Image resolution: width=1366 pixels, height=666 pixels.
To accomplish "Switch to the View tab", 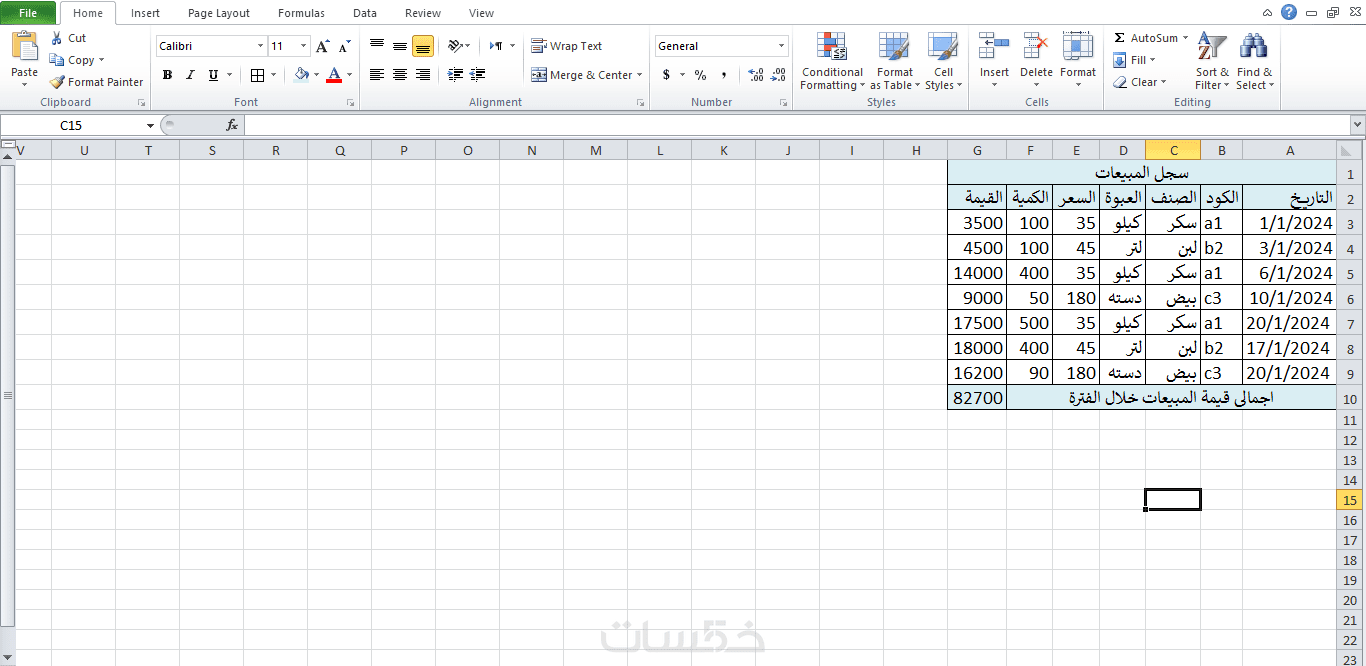I will click(481, 13).
